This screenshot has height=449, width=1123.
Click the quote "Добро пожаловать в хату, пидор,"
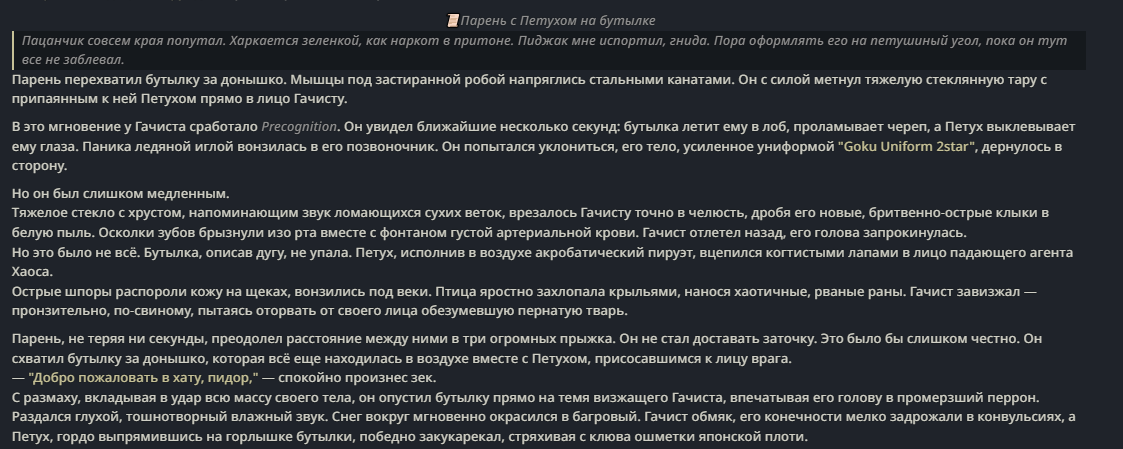click(x=143, y=378)
